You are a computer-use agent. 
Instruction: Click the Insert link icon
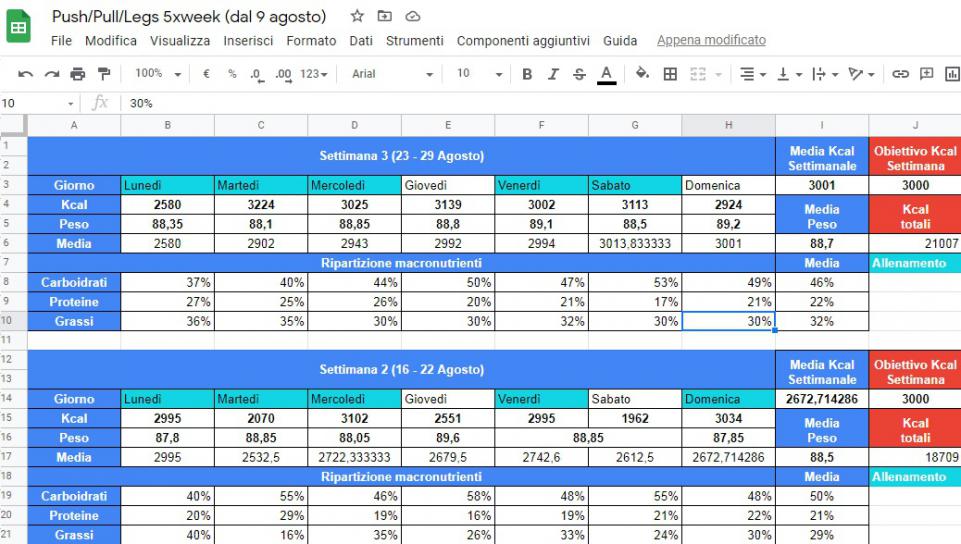[x=900, y=74]
